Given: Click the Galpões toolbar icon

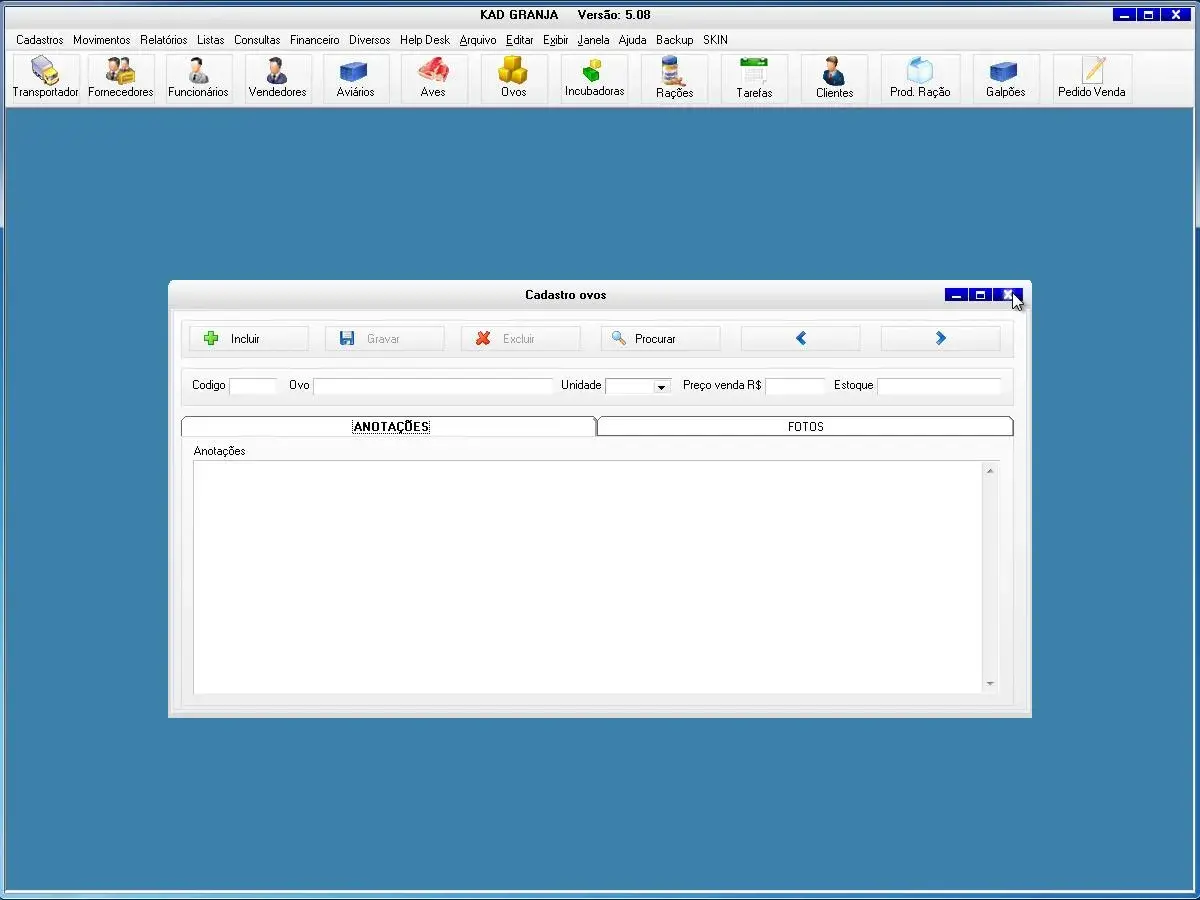Looking at the screenshot, I should [x=1005, y=78].
